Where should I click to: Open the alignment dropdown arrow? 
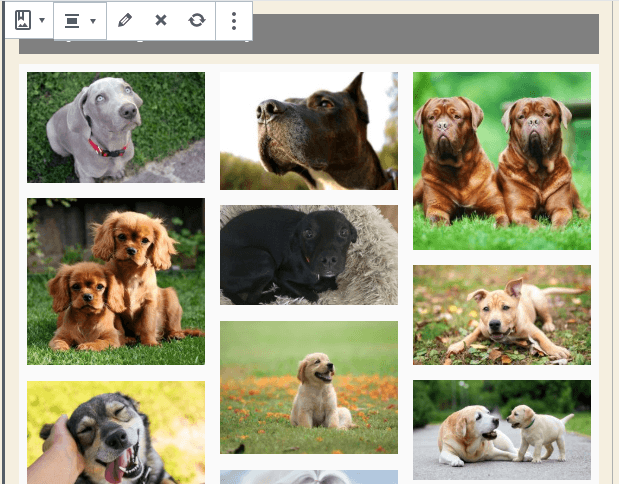[x=93, y=21]
